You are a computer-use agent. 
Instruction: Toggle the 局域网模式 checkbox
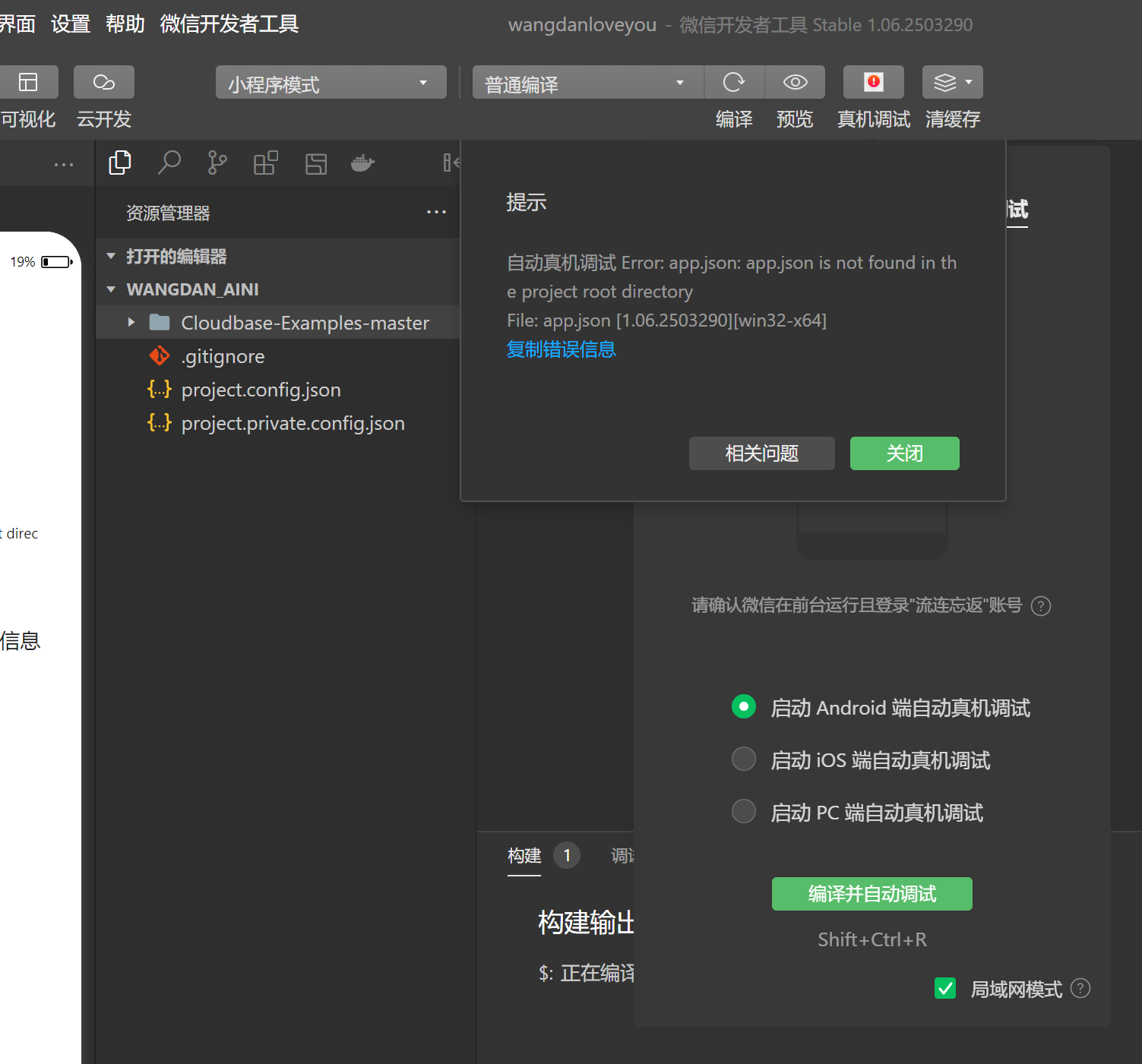pyautogui.click(x=945, y=988)
